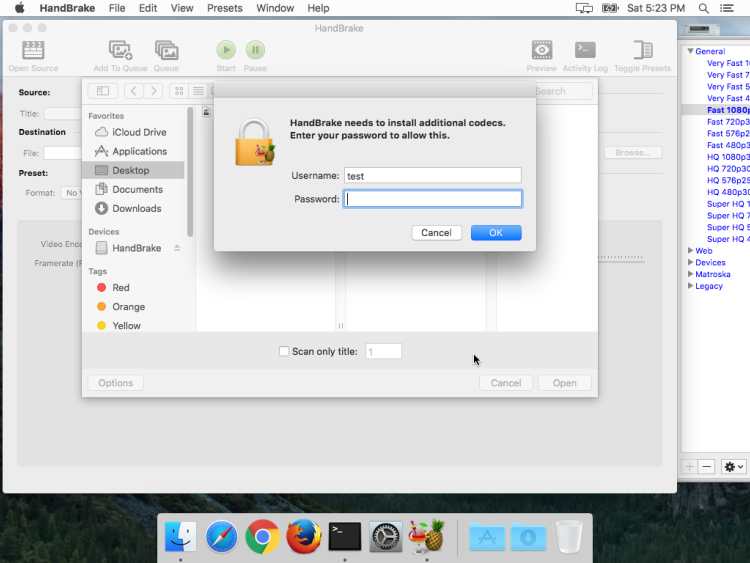Click the Password input field
This screenshot has width=750, height=563.
tap(433, 199)
